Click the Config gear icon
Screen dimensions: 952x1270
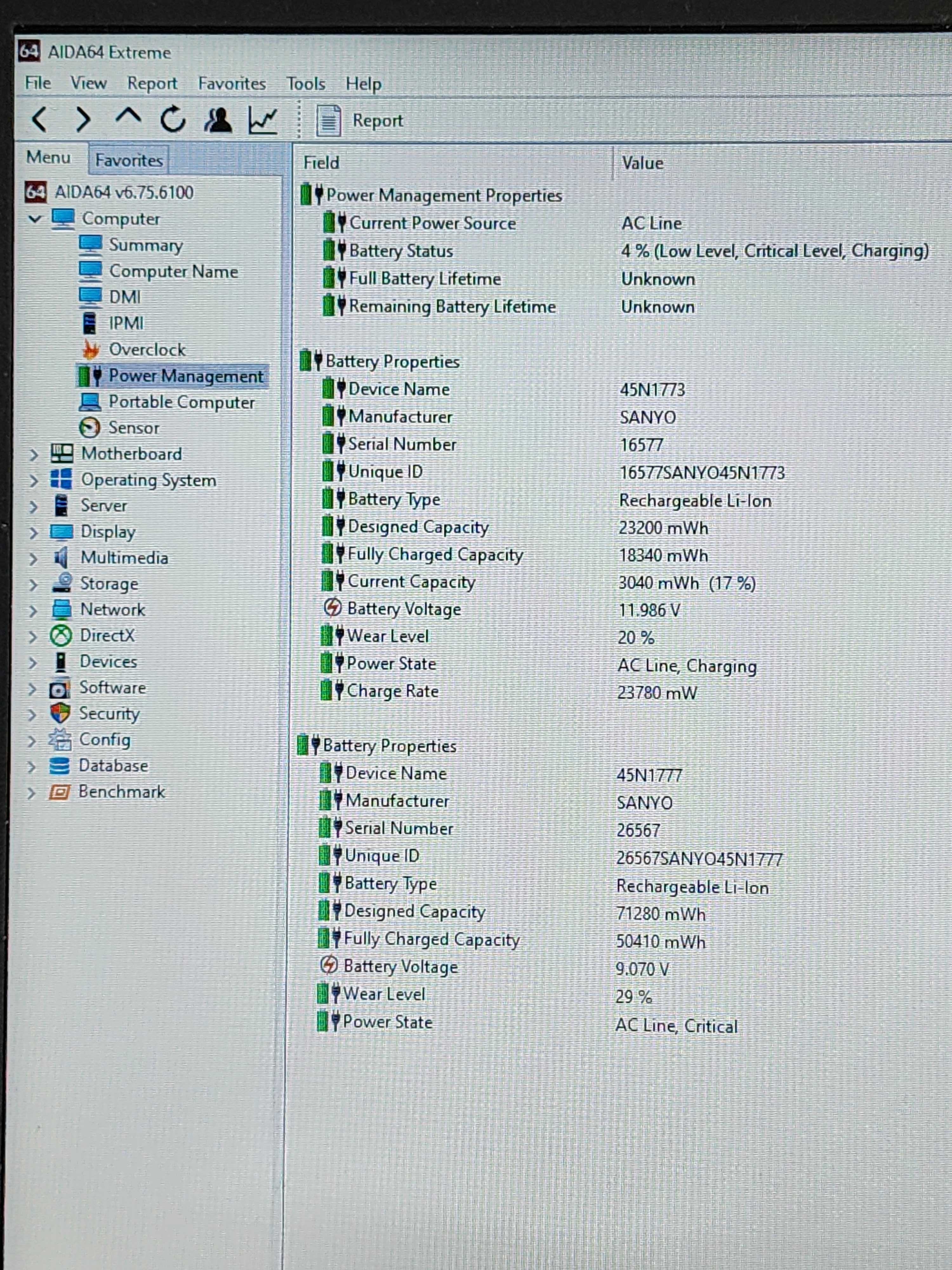coord(60,739)
